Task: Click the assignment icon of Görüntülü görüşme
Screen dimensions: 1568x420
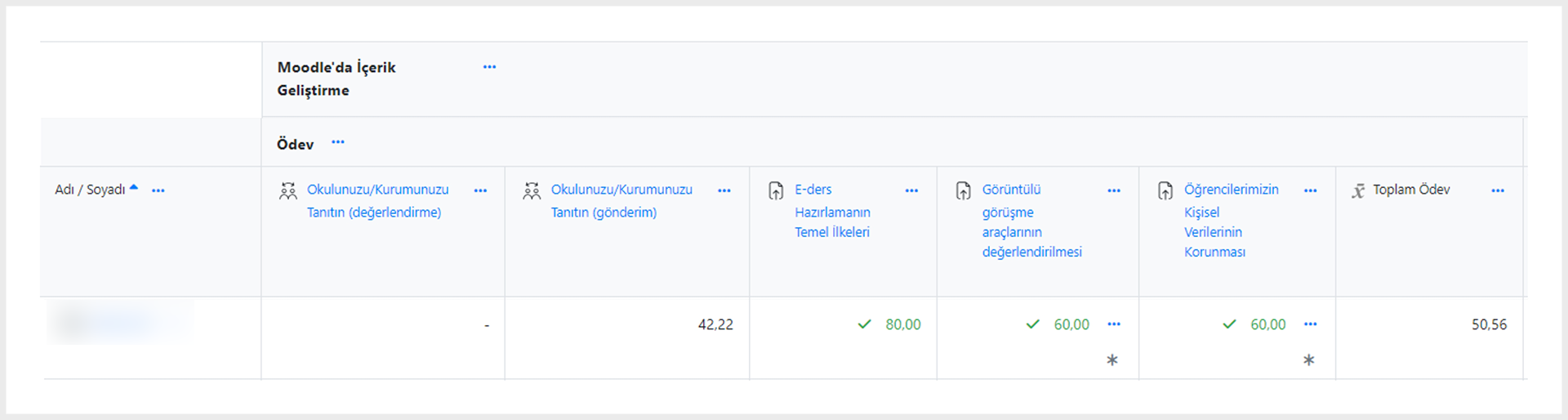Action: (x=964, y=191)
